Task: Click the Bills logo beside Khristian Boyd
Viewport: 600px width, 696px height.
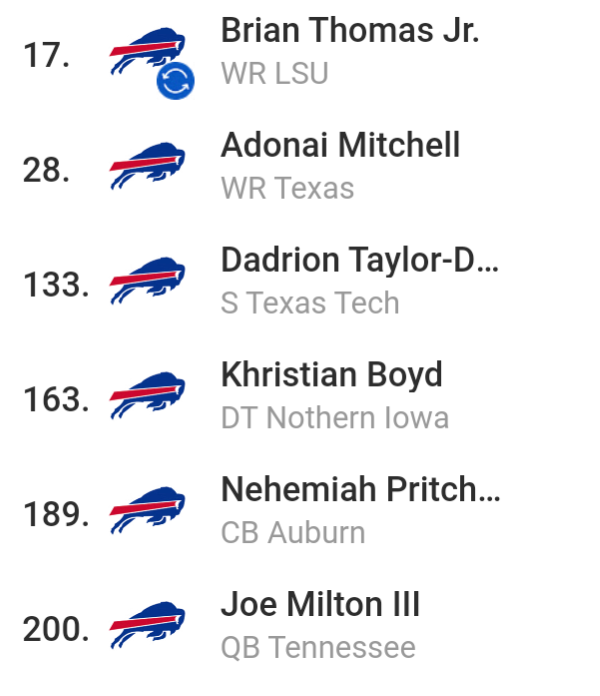Action: click(x=147, y=395)
